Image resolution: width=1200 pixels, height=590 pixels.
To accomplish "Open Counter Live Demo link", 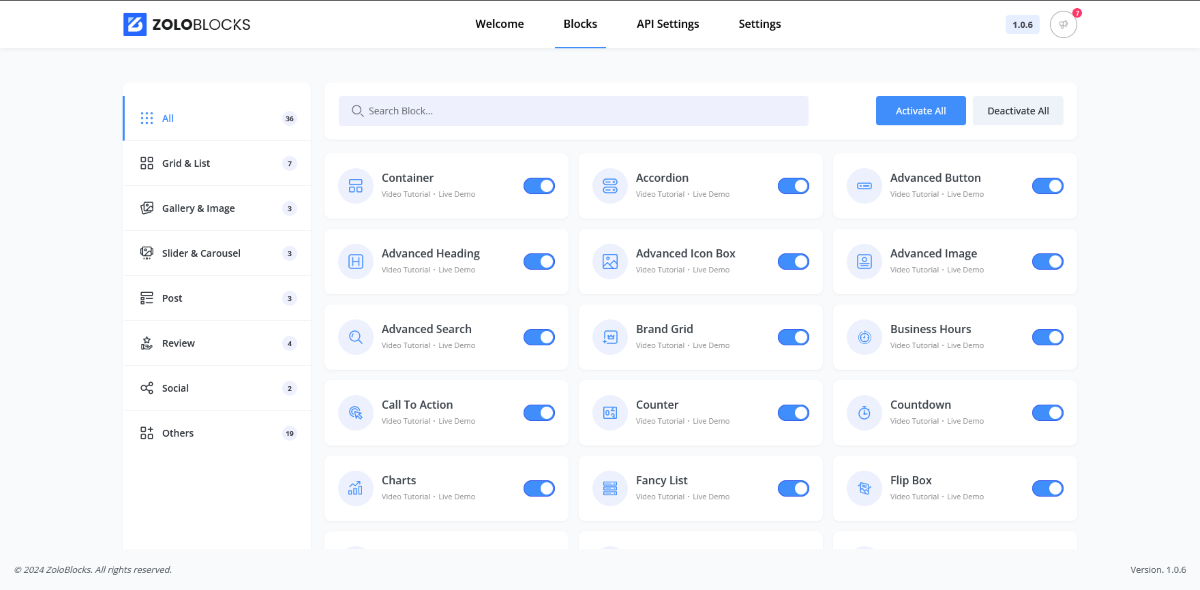I will pos(711,421).
